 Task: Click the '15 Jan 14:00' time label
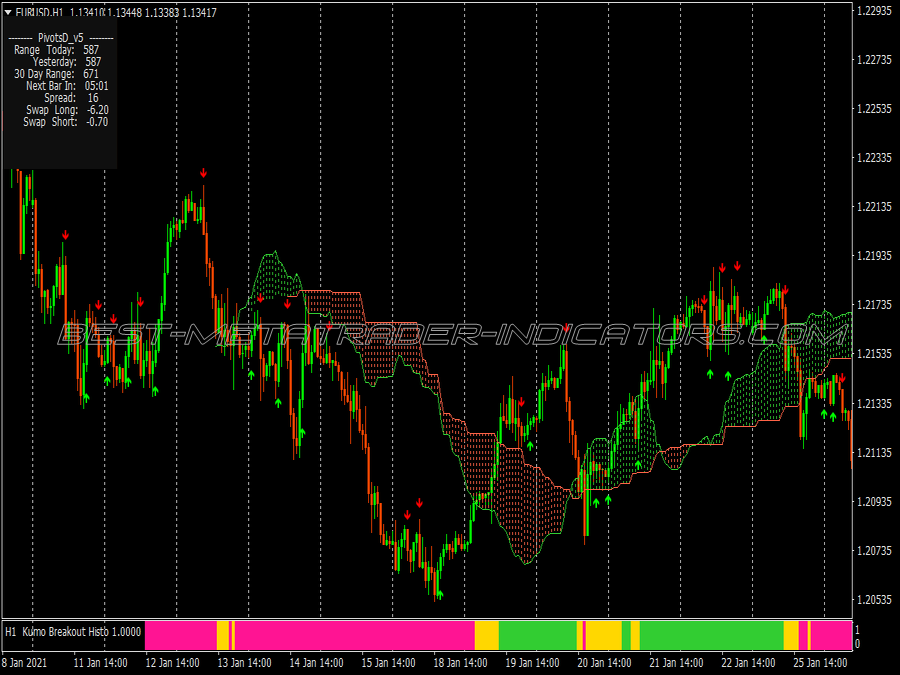(x=388, y=663)
